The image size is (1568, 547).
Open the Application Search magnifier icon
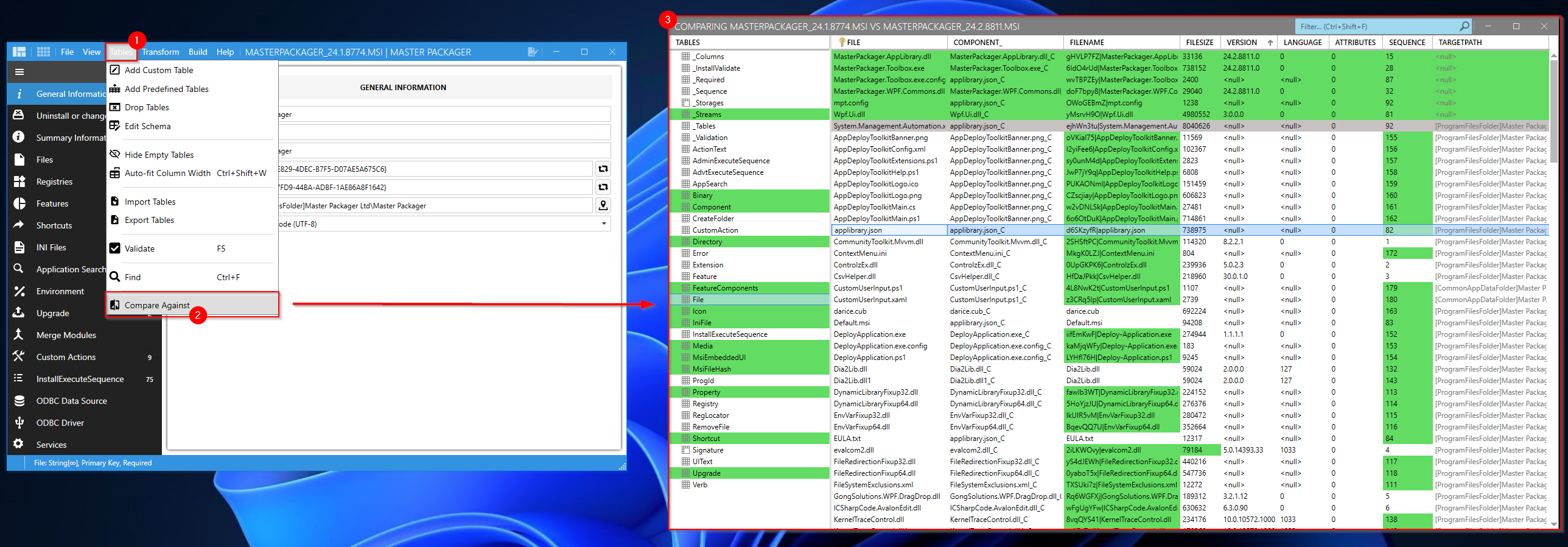pyautogui.click(x=19, y=269)
